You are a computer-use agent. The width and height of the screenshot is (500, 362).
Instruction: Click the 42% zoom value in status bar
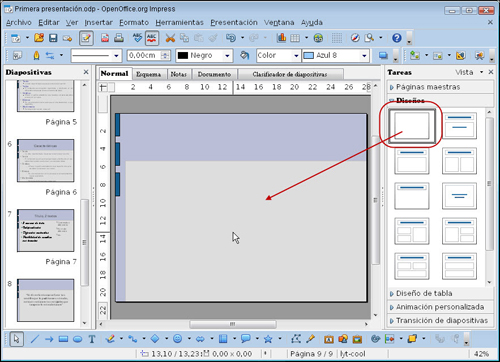(x=481, y=354)
